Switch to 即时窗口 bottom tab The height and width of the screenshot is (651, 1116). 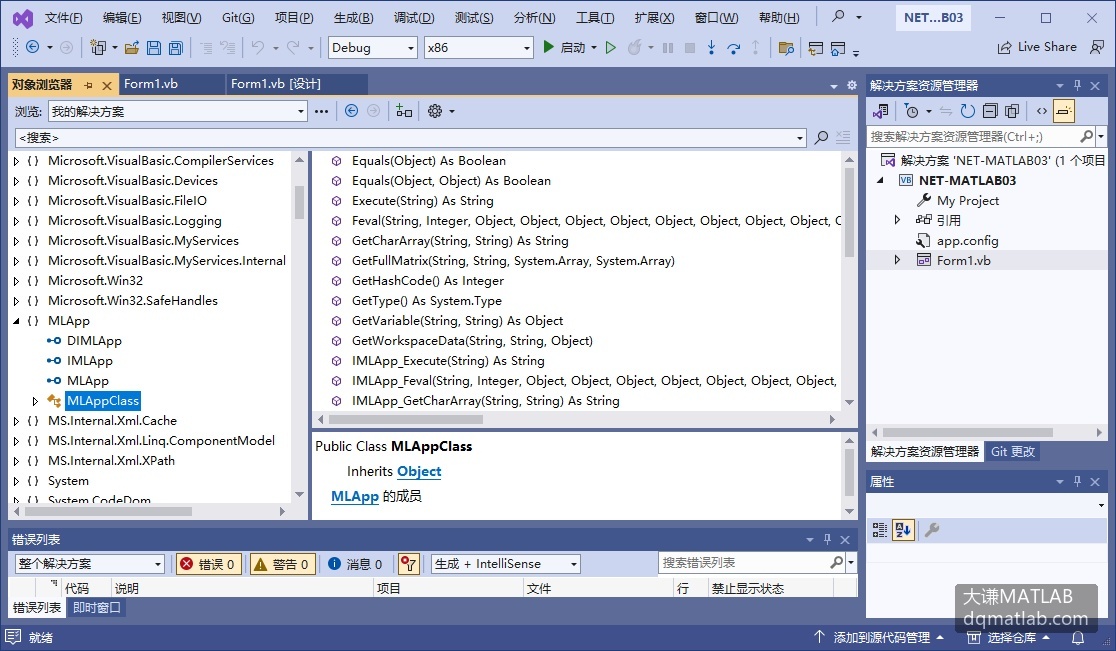(x=97, y=608)
